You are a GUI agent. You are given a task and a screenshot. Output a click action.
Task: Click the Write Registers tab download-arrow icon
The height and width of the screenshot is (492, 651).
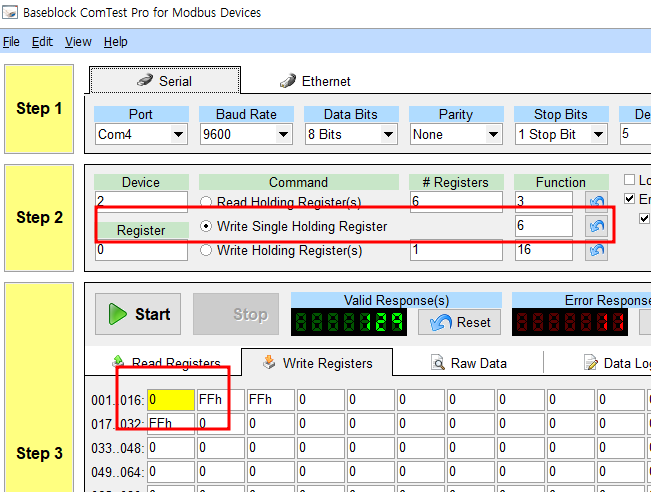pos(269,362)
